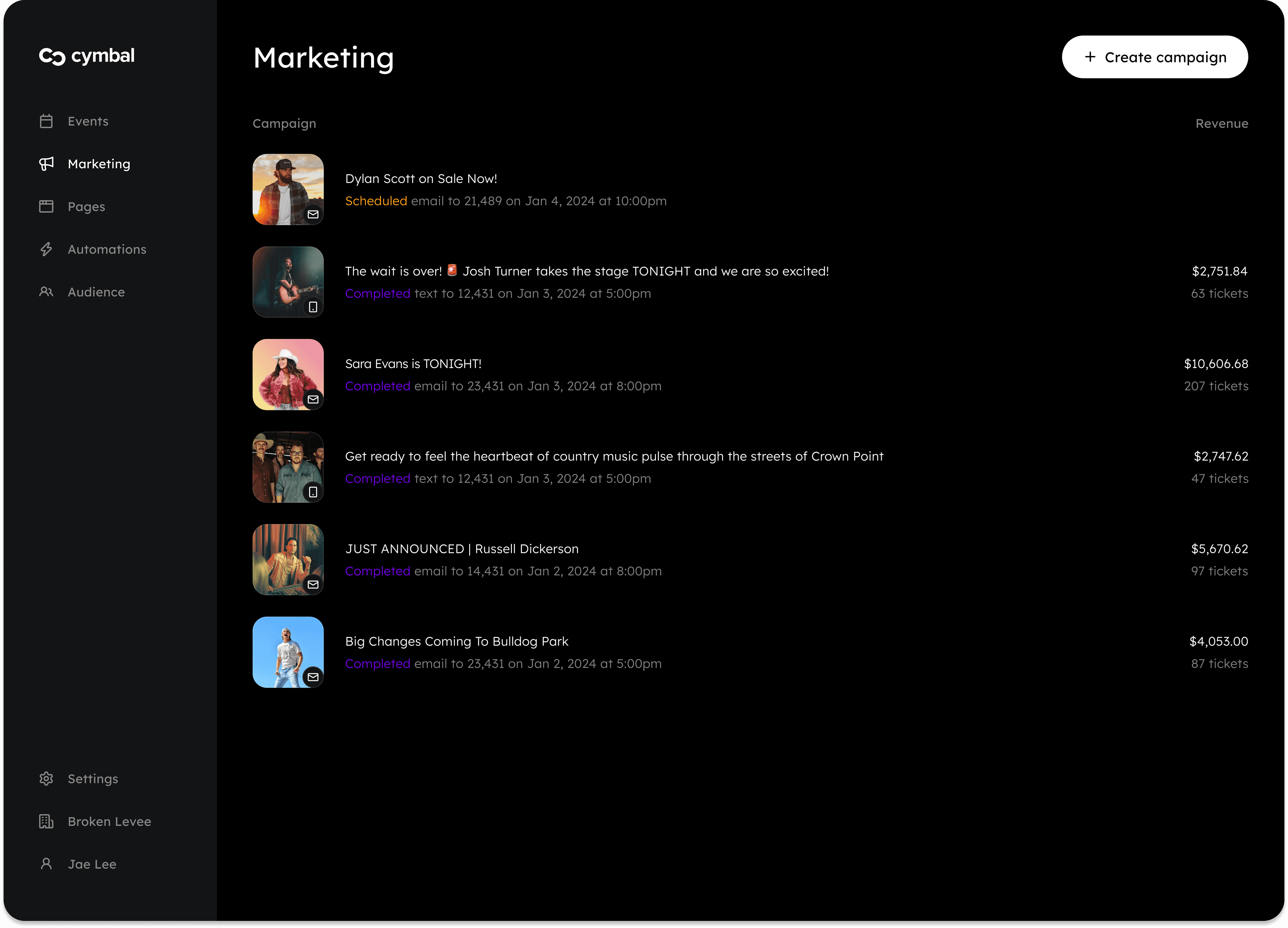Select the Crown Point country music campaign

(x=614, y=456)
